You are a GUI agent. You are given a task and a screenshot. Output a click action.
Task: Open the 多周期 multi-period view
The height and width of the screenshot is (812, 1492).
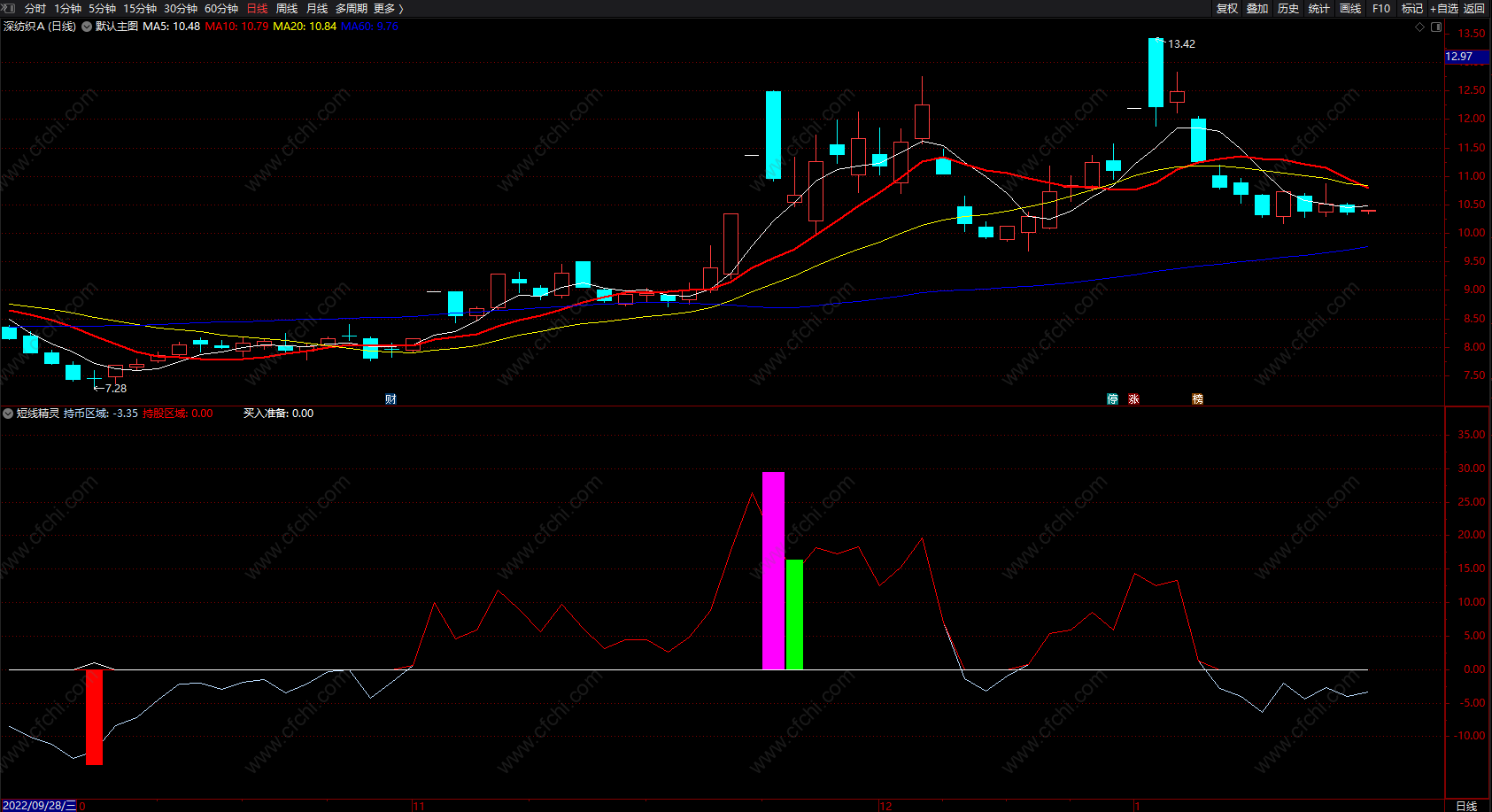tap(352, 8)
